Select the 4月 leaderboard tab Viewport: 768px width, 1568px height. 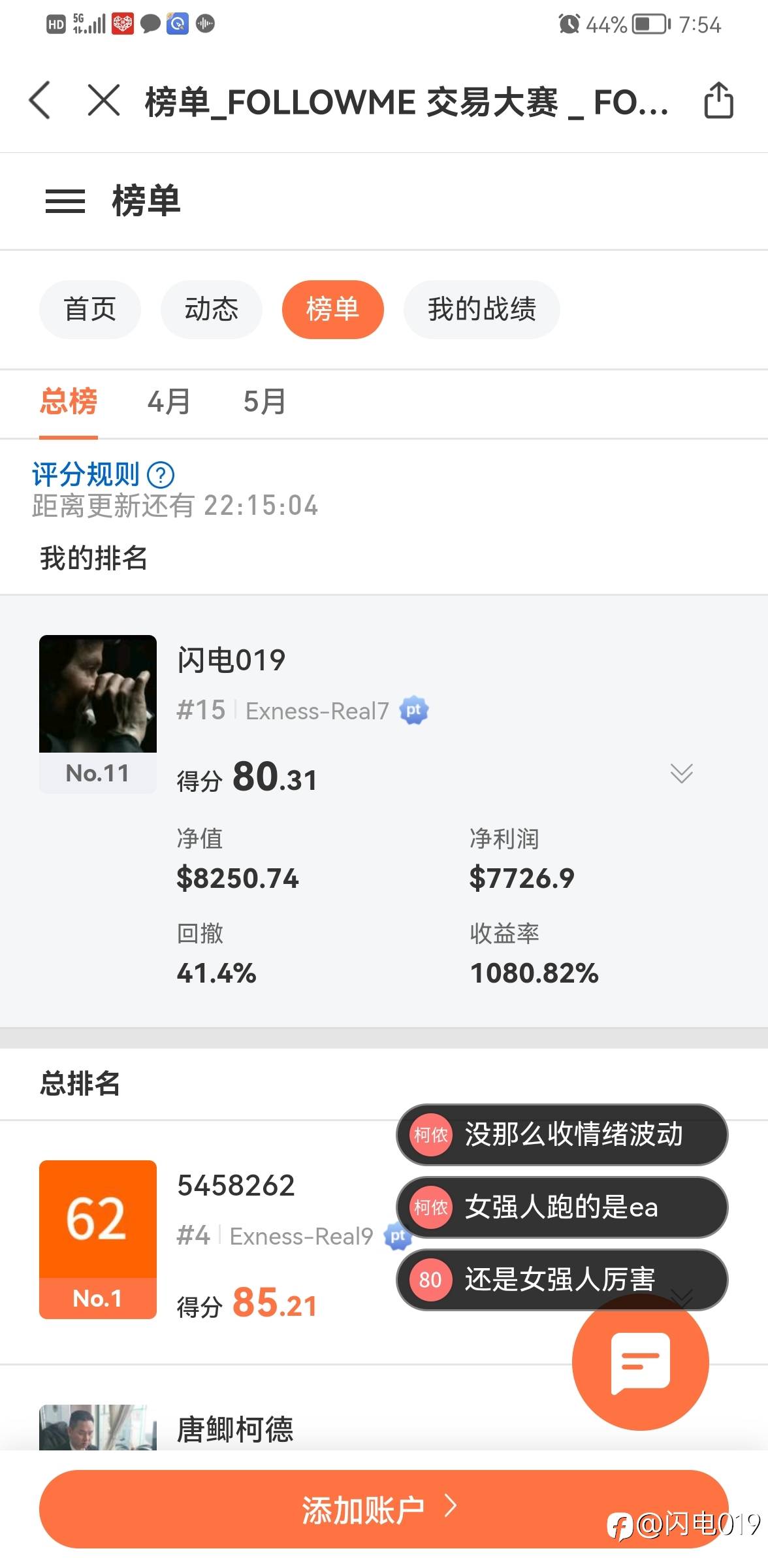(169, 401)
